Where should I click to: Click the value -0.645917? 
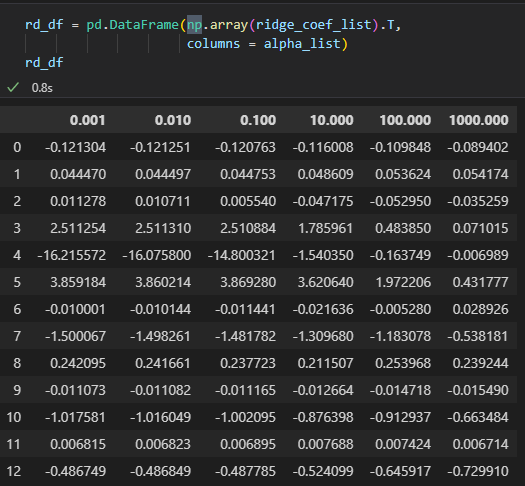pos(401,471)
